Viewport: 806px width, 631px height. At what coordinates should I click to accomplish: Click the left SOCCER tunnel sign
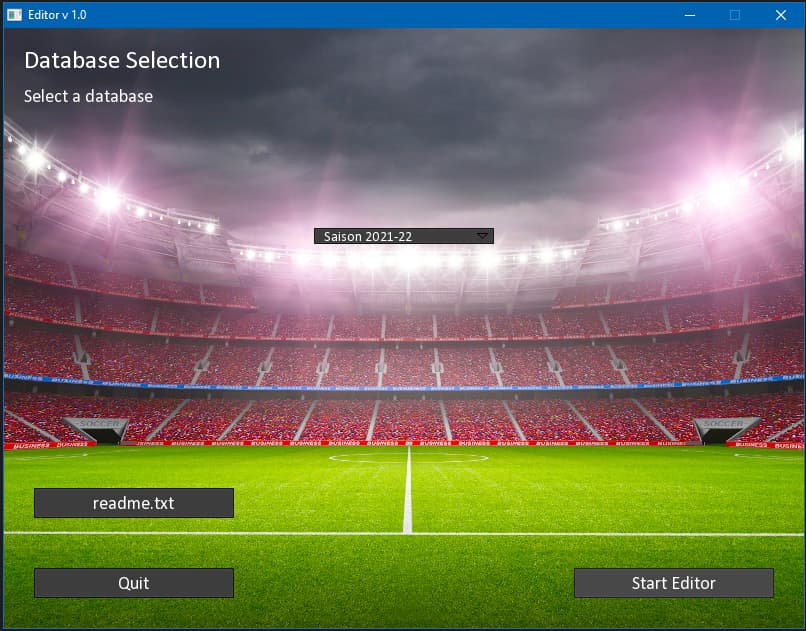99,423
